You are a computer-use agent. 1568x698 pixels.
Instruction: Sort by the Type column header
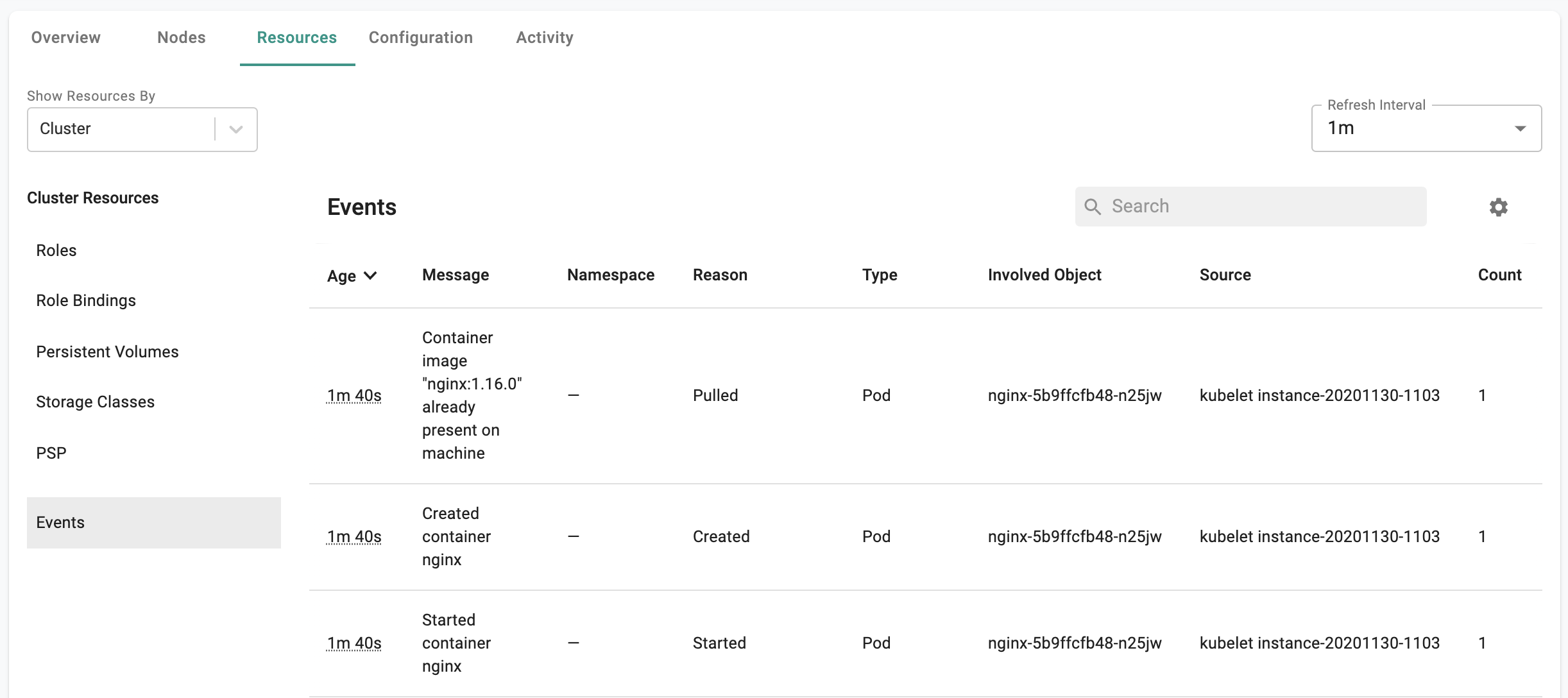click(x=880, y=275)
